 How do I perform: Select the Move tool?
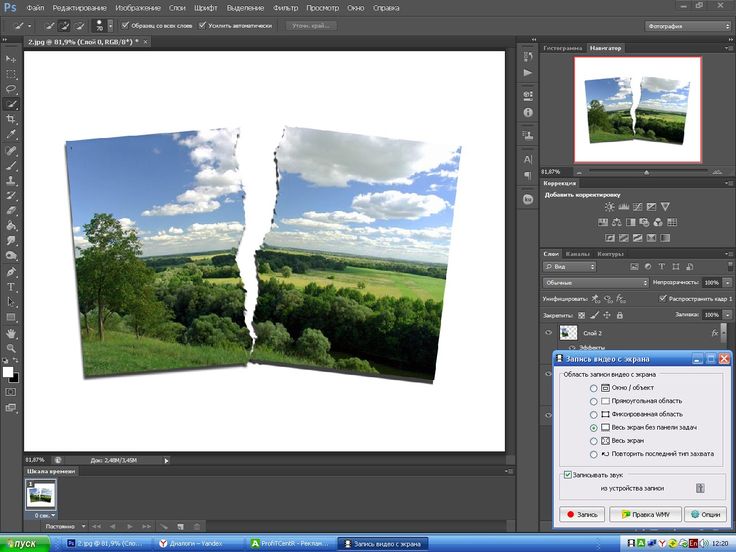[x=11, y=60]
